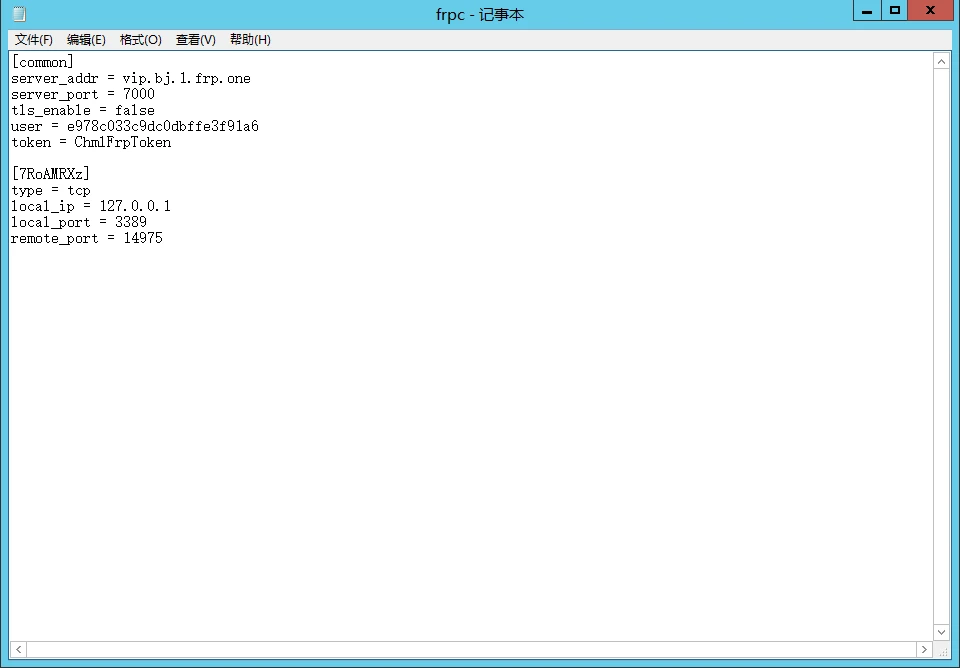Click the Notepad icon in title bar
Viewport: 960px width, 668px height.
[19, 13]
